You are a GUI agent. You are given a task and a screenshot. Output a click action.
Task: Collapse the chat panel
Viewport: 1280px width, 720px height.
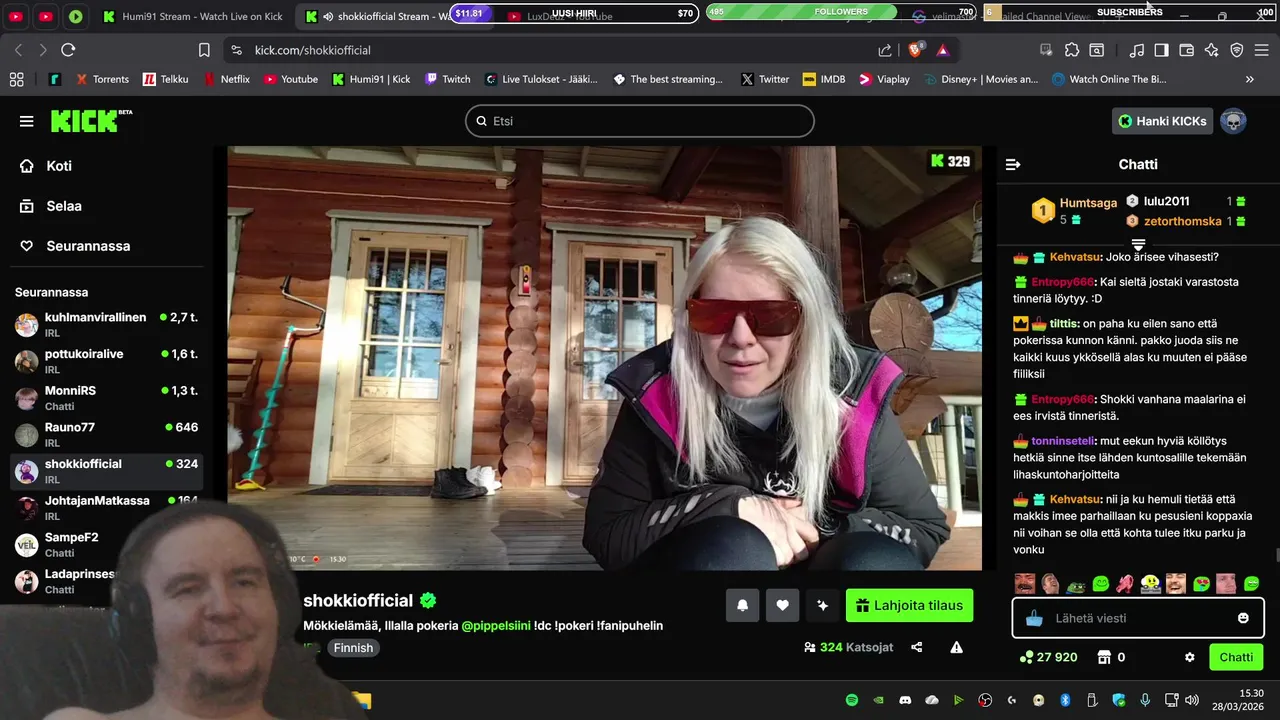[x=1013, y=164]
